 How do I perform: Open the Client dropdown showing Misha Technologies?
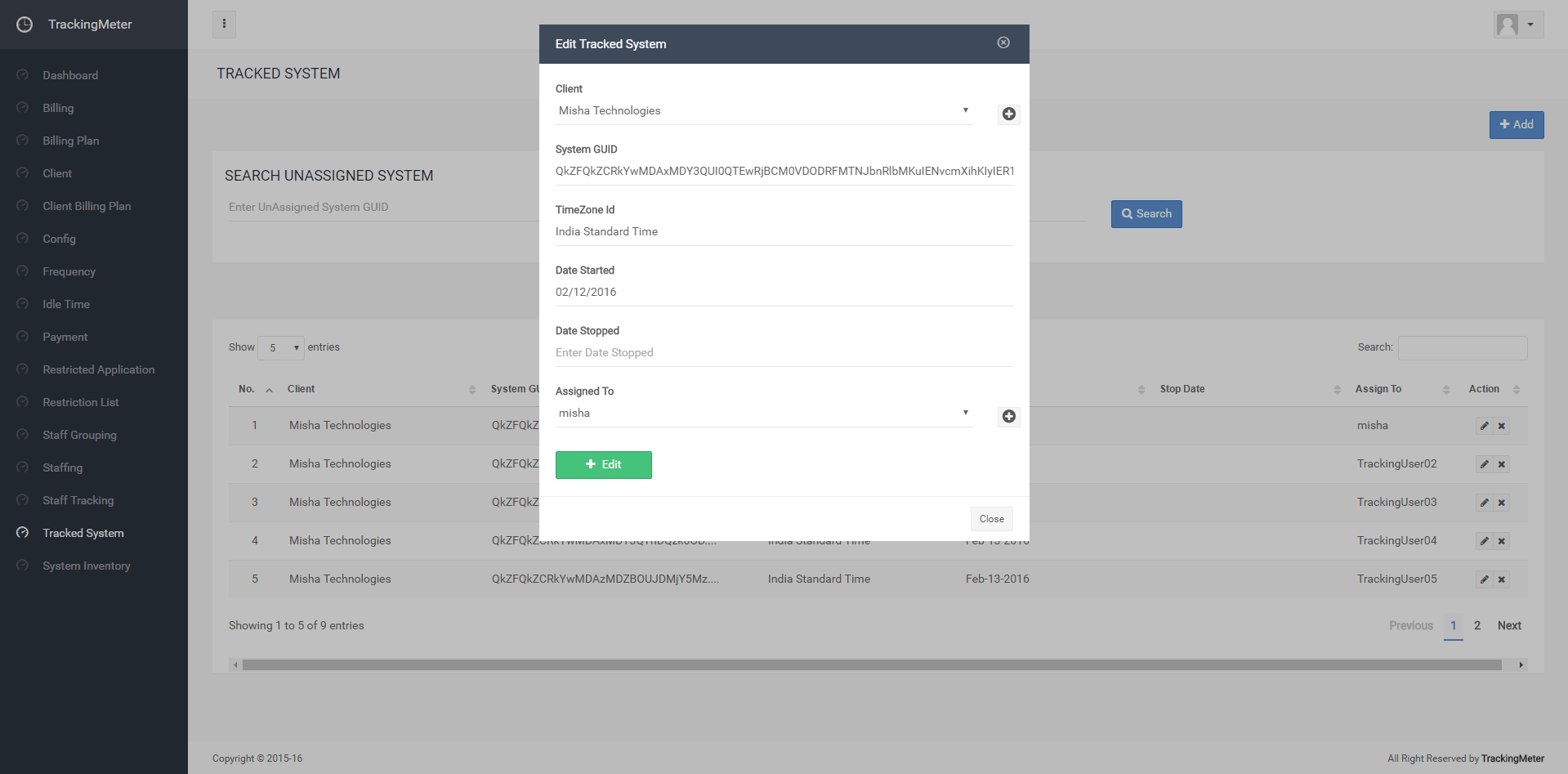(x=763, y=111)
